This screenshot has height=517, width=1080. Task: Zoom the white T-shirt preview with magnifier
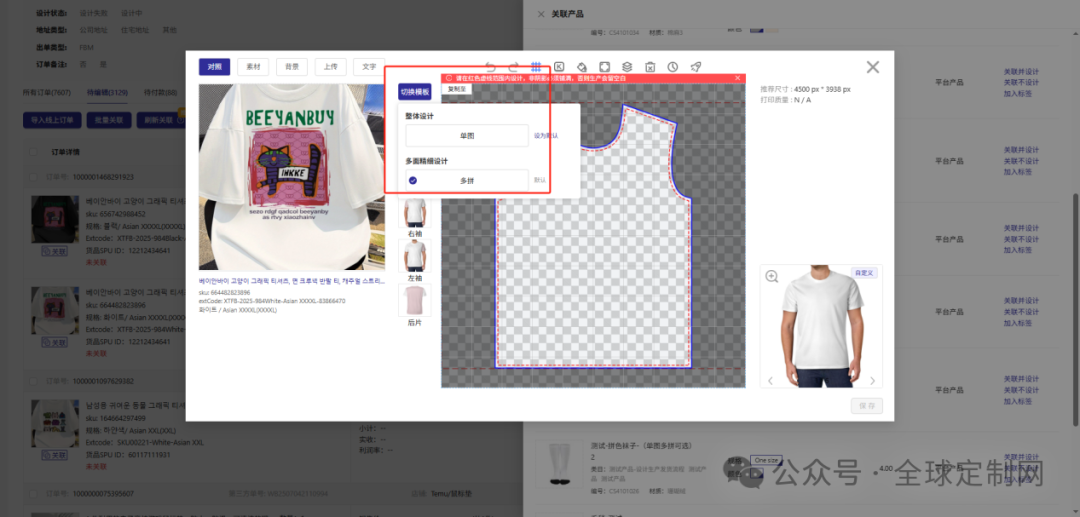tap(772, 276)
